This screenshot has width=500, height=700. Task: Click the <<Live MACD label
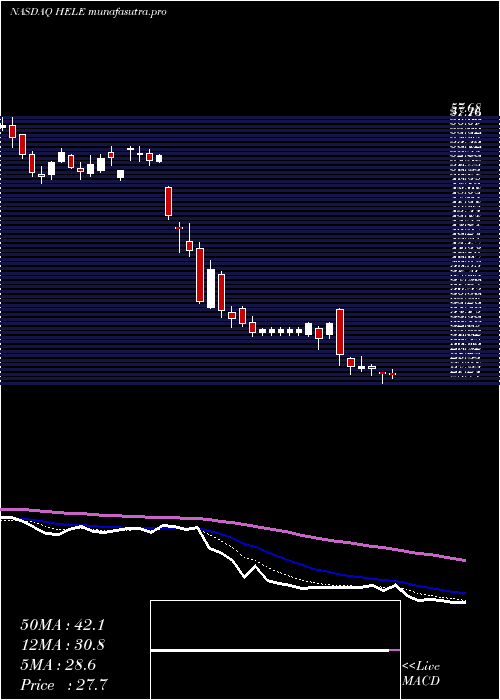click(x=421, y=674)
